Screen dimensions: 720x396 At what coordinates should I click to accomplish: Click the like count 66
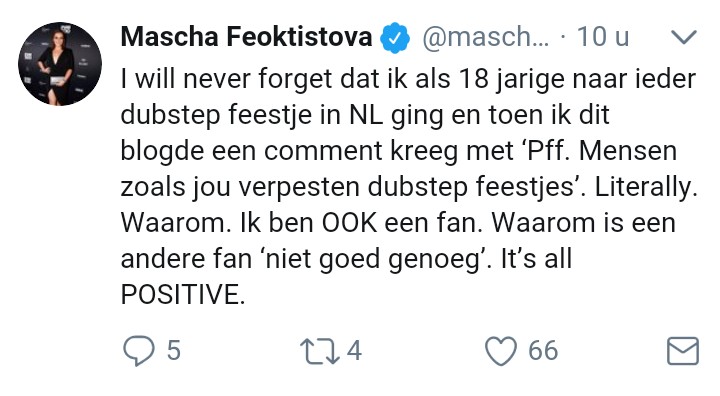(543, 351)
